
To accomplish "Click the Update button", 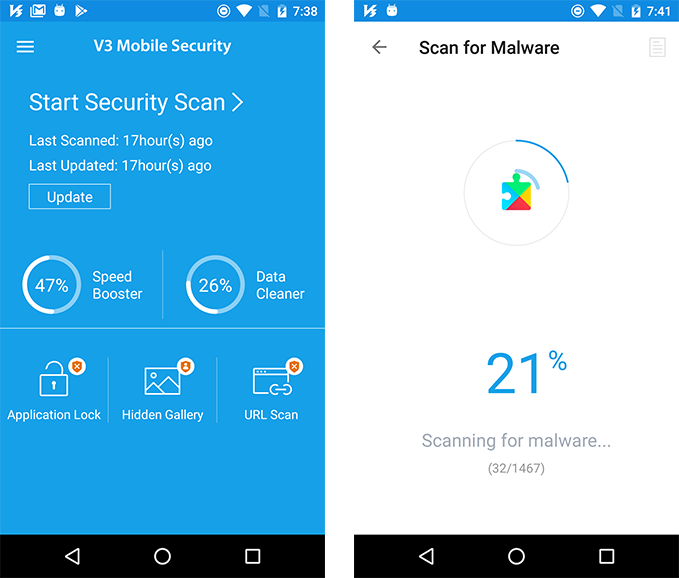I will [x=70, y=197].
